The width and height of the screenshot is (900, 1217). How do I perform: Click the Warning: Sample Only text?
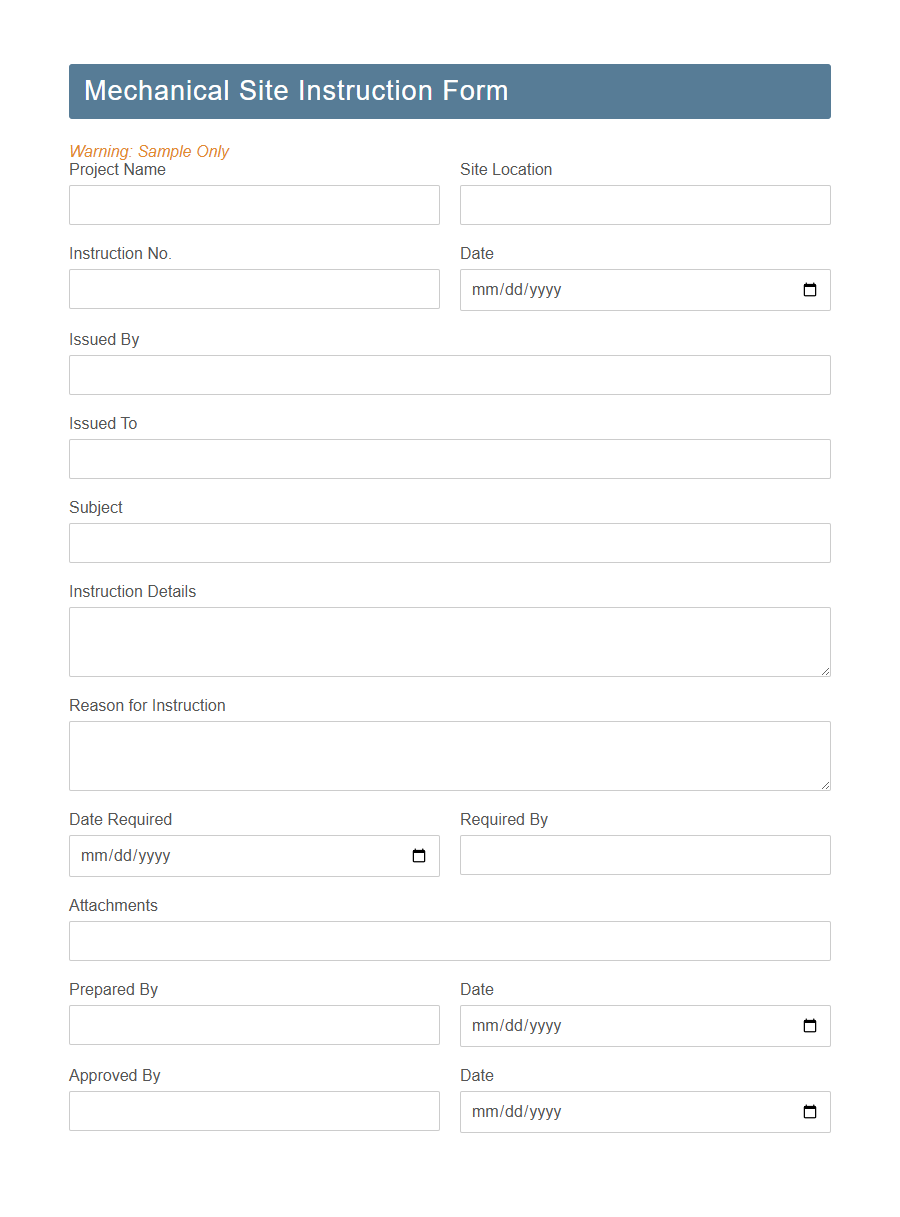tap(149, 151)
